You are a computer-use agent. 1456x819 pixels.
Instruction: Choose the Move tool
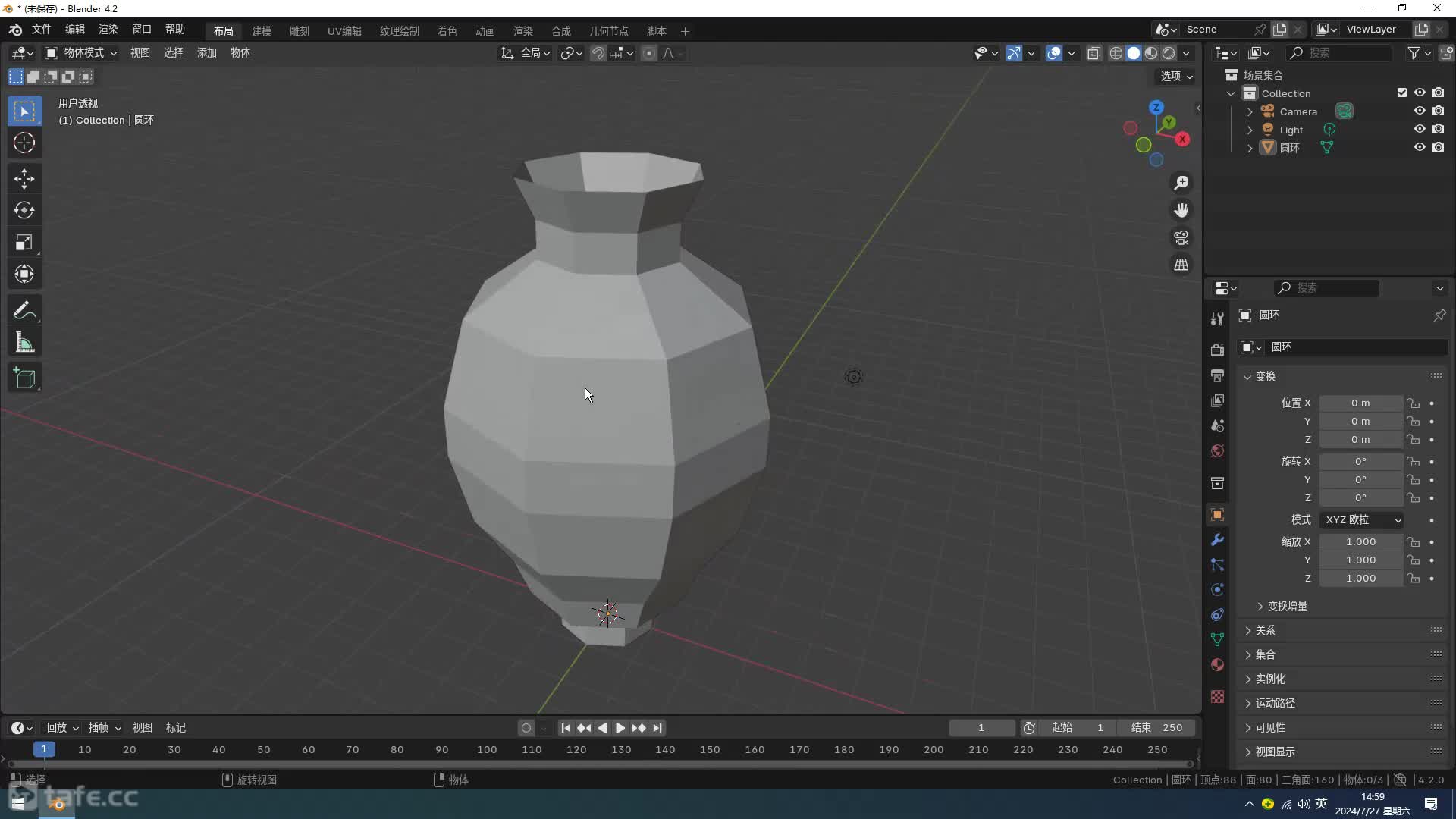click(24, 179)
